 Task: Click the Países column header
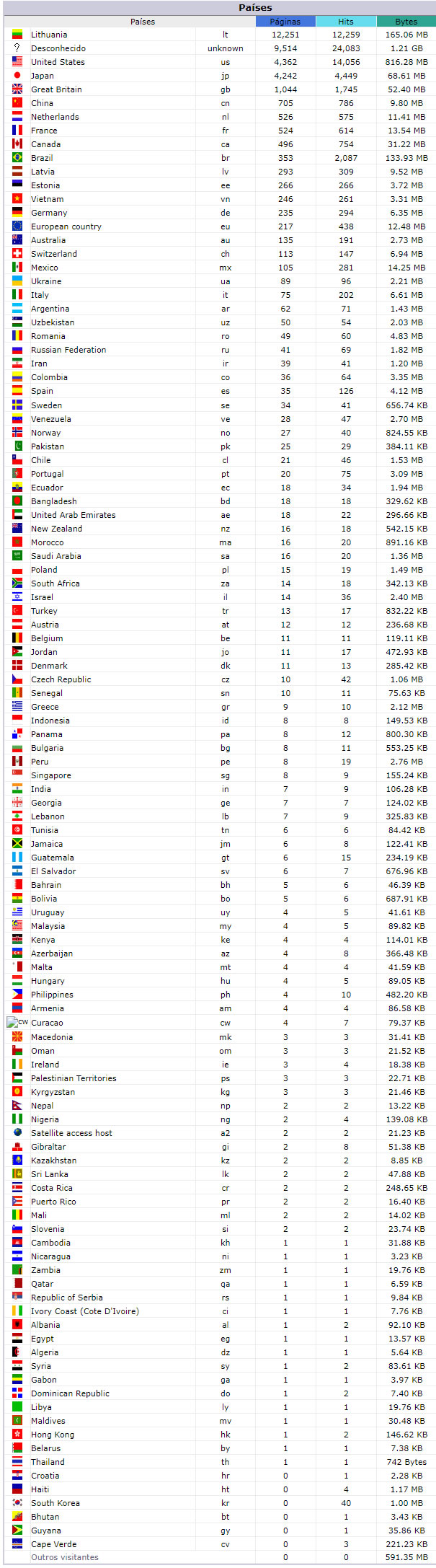pyautogui.click(x=143, y=22)
